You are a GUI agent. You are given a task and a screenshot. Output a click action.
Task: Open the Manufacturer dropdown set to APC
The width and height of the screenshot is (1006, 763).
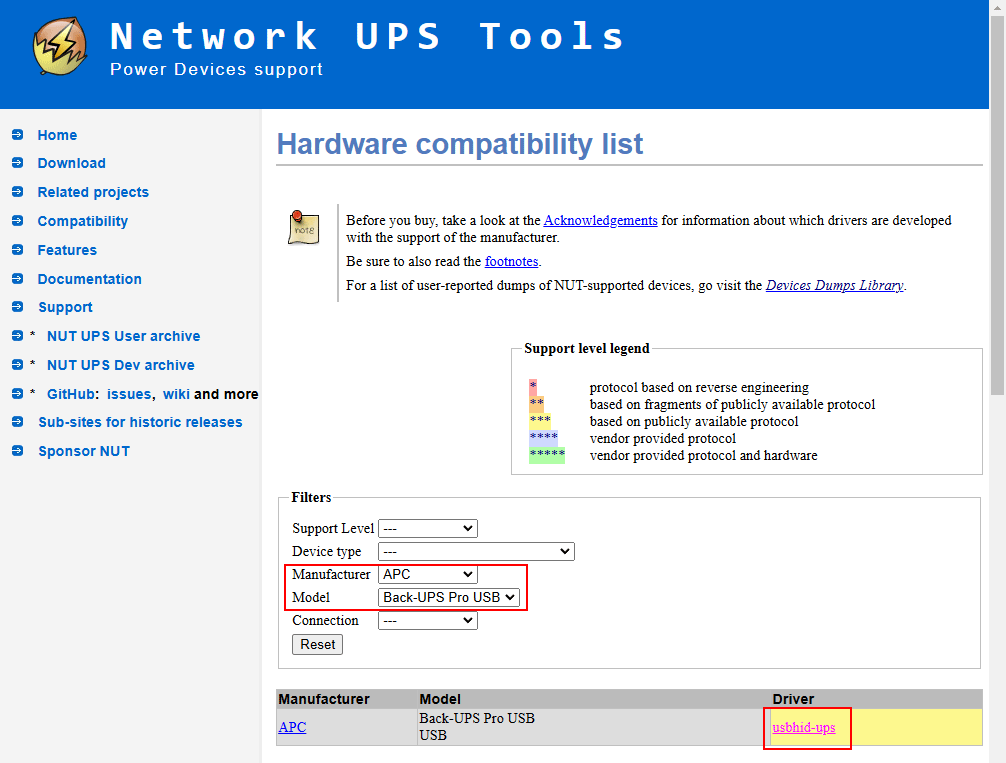pyautogui.click(x=428, y=574)
